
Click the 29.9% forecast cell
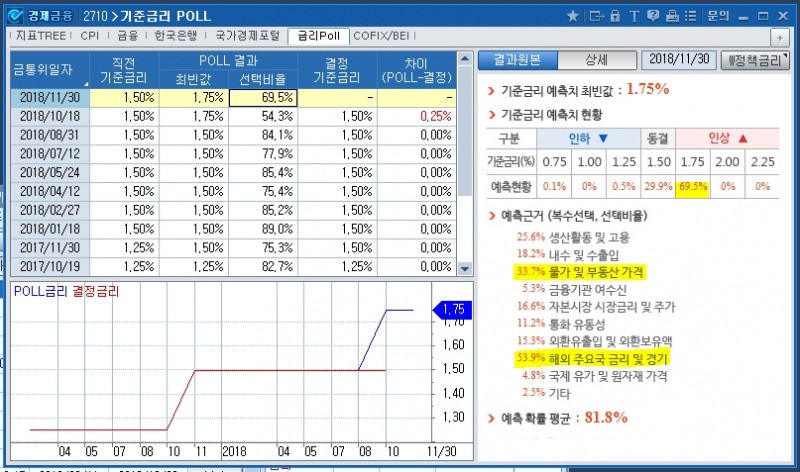coord(658,186)
